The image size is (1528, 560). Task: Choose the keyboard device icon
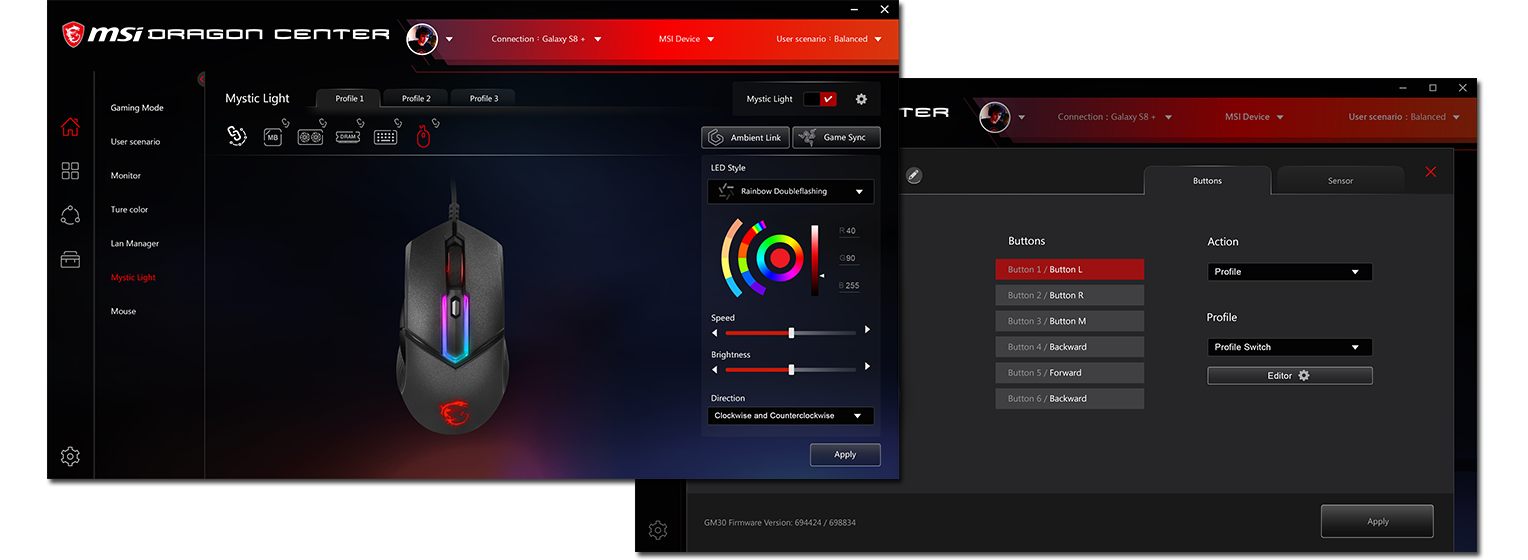[x=386, y=137]
